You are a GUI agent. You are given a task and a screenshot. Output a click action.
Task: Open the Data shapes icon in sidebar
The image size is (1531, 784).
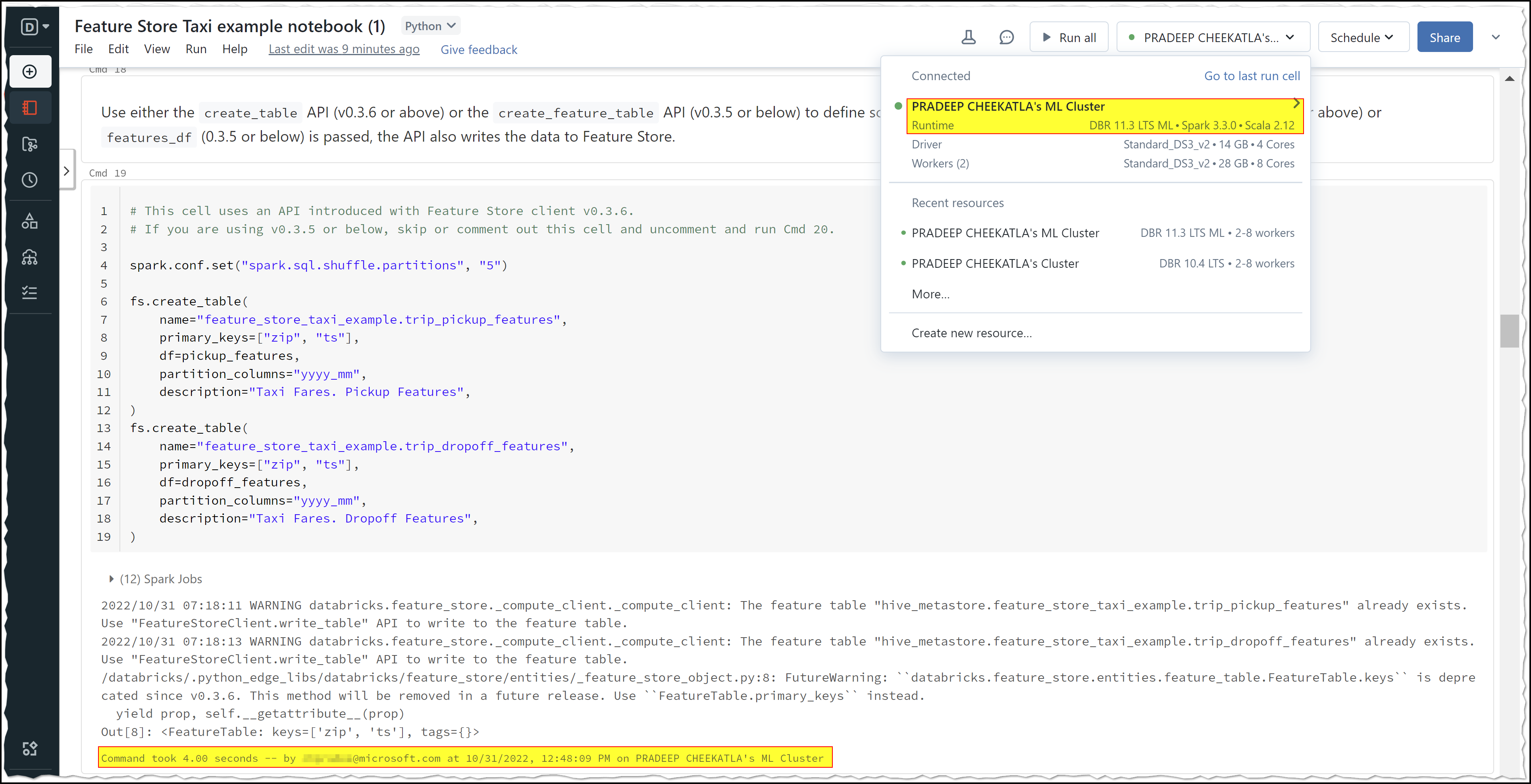30,221
